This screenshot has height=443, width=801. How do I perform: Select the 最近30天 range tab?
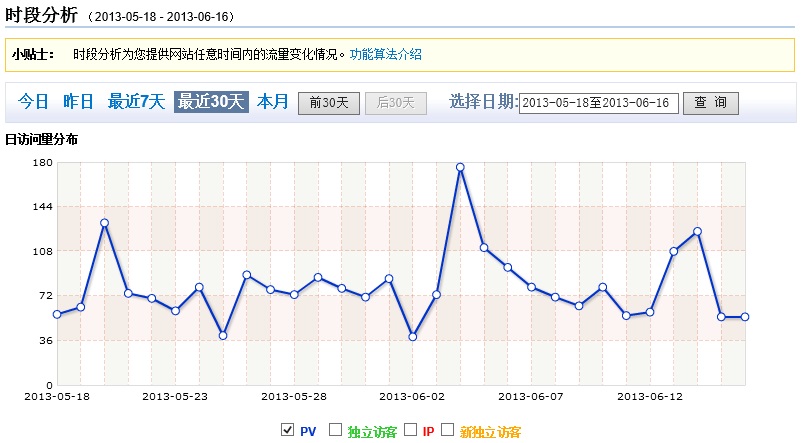pos(211,102)
